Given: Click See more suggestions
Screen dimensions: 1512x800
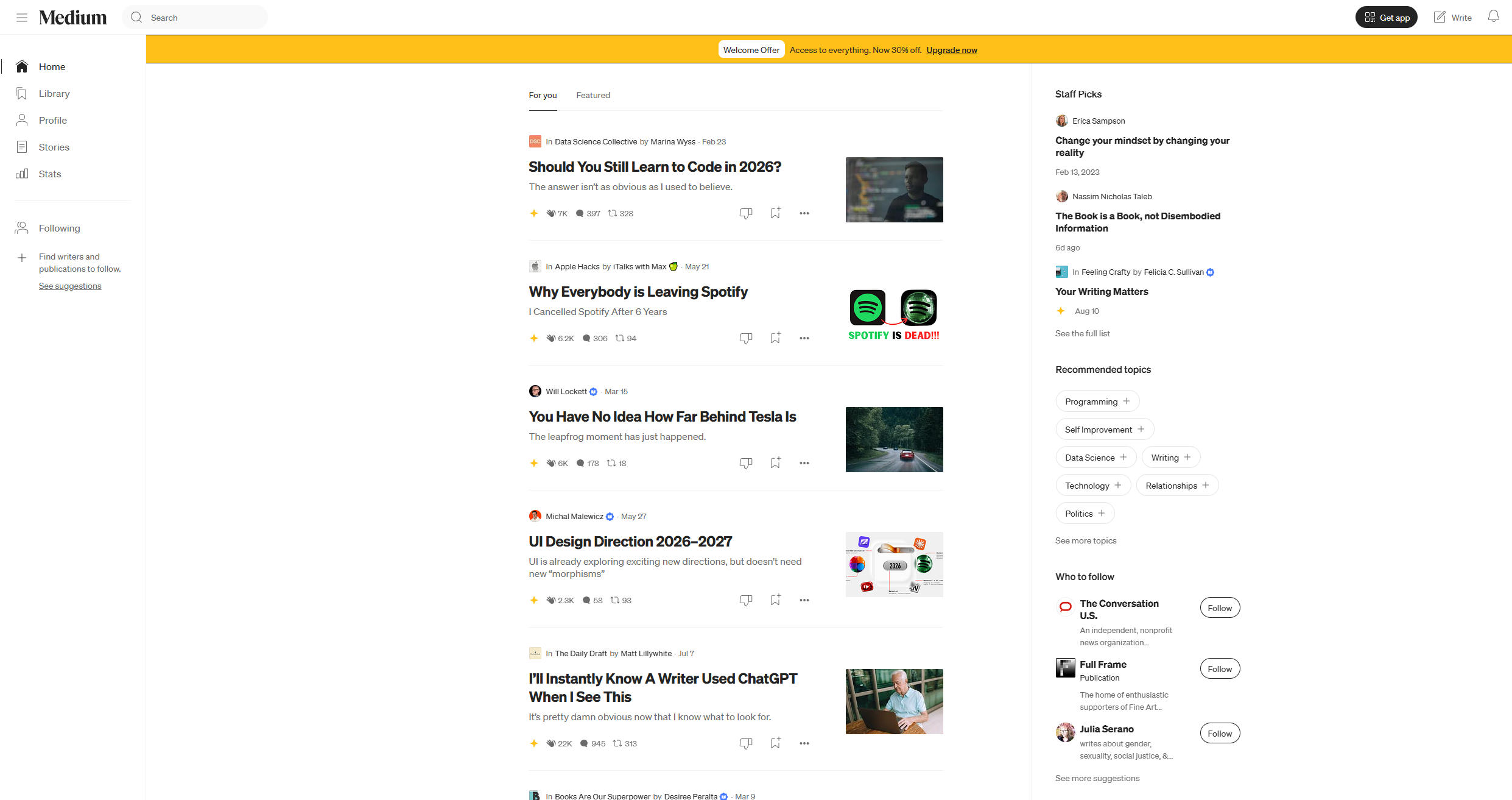Looking at the screenshot, I should [1097, 778].
